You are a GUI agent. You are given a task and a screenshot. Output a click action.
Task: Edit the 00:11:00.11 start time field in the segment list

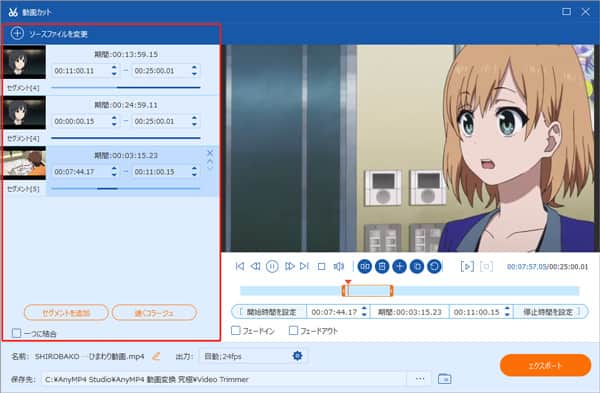point(81,70)
